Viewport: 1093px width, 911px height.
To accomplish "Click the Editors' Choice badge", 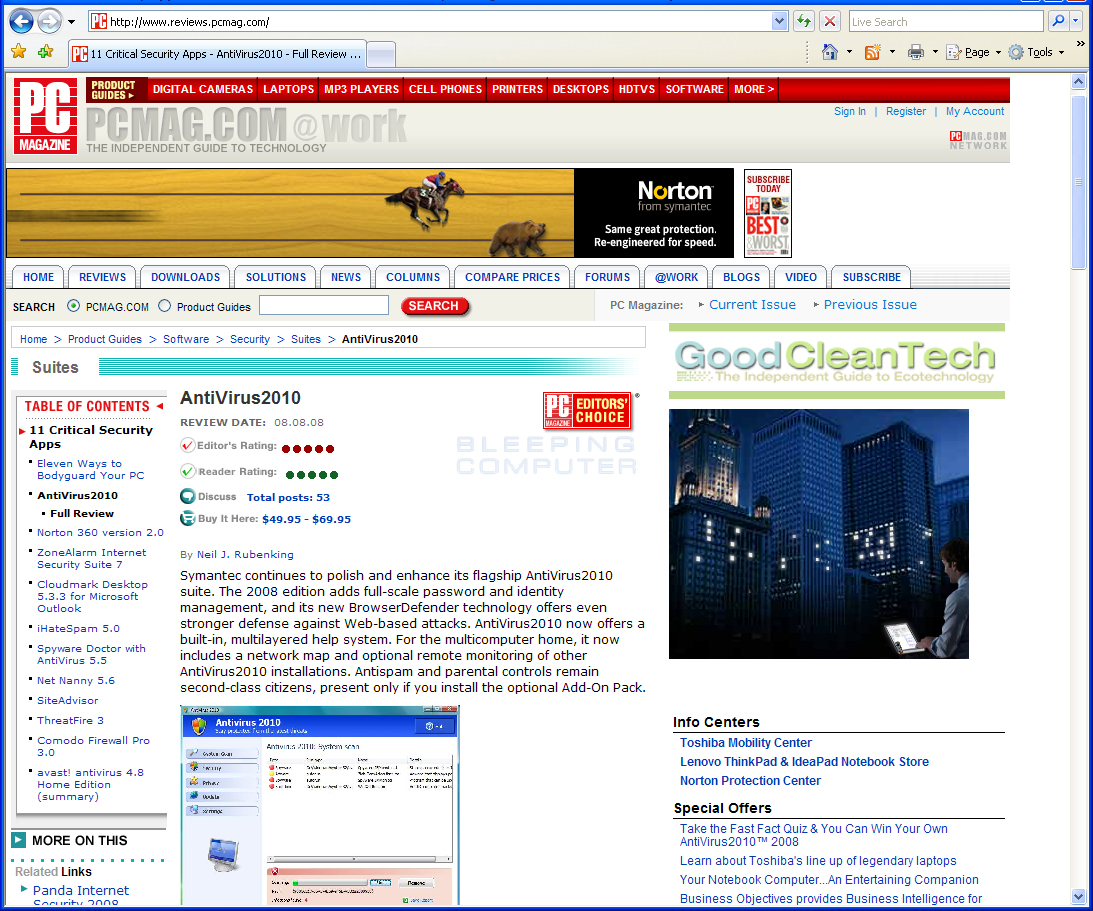I will pos(587,411).
